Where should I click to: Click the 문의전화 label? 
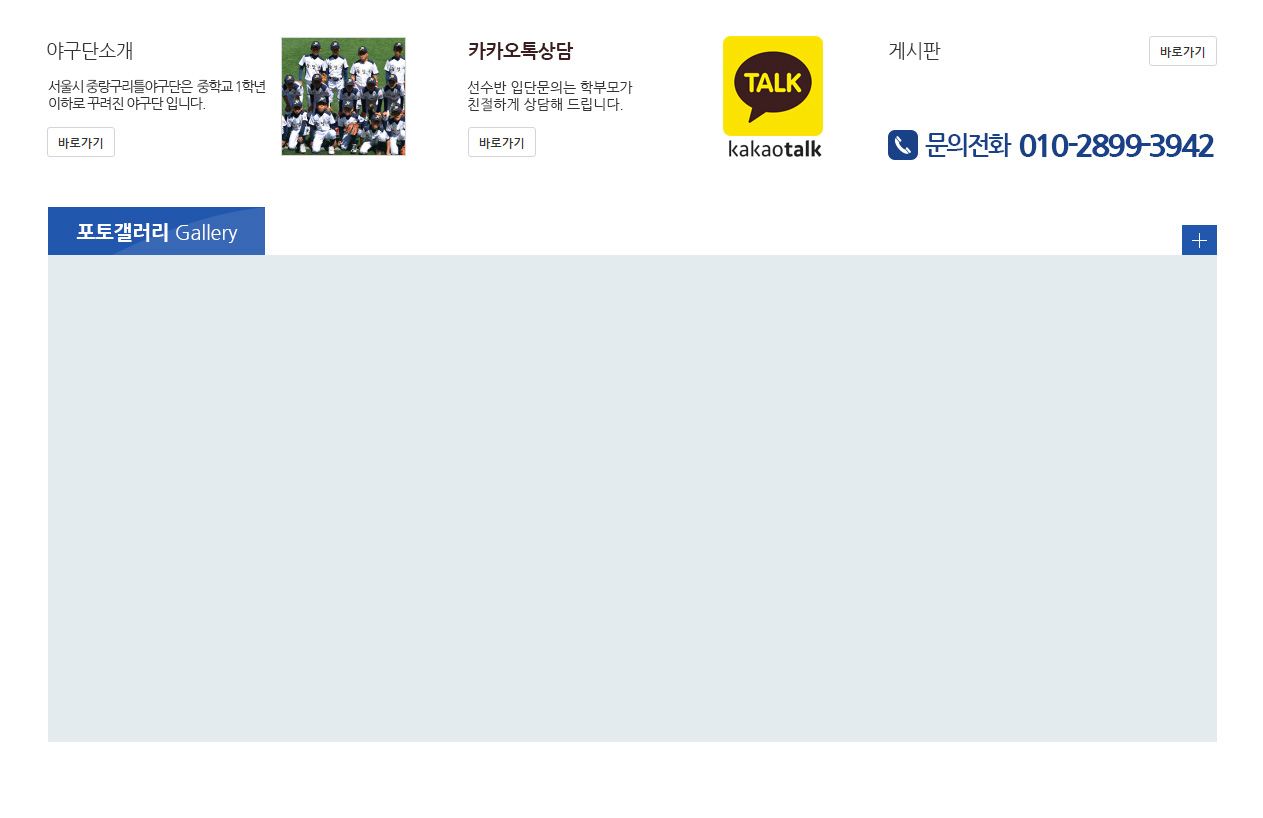pos(968,145)
